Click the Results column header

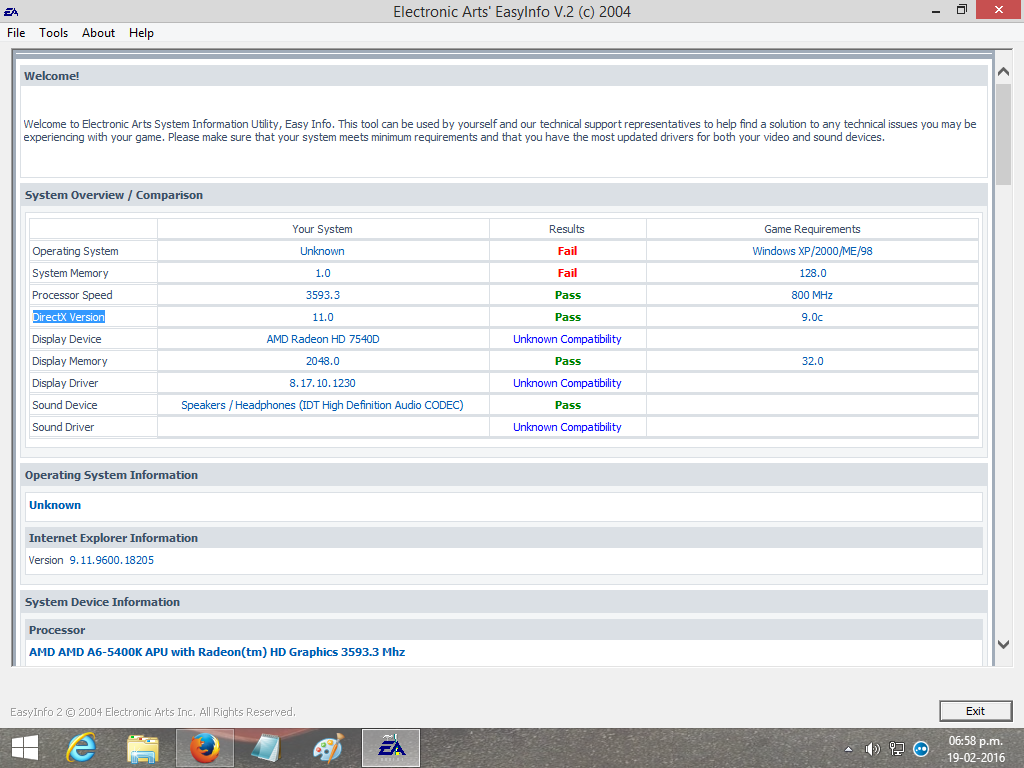(566, 229)
